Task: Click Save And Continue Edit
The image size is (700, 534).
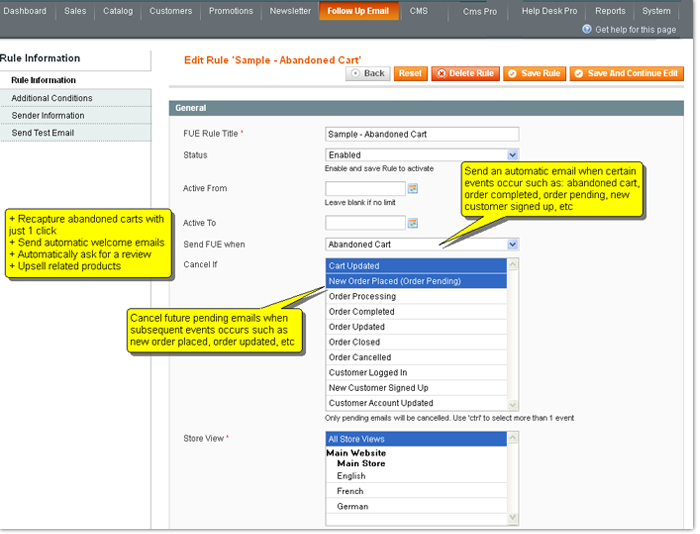Action: [x=626, y=73]
